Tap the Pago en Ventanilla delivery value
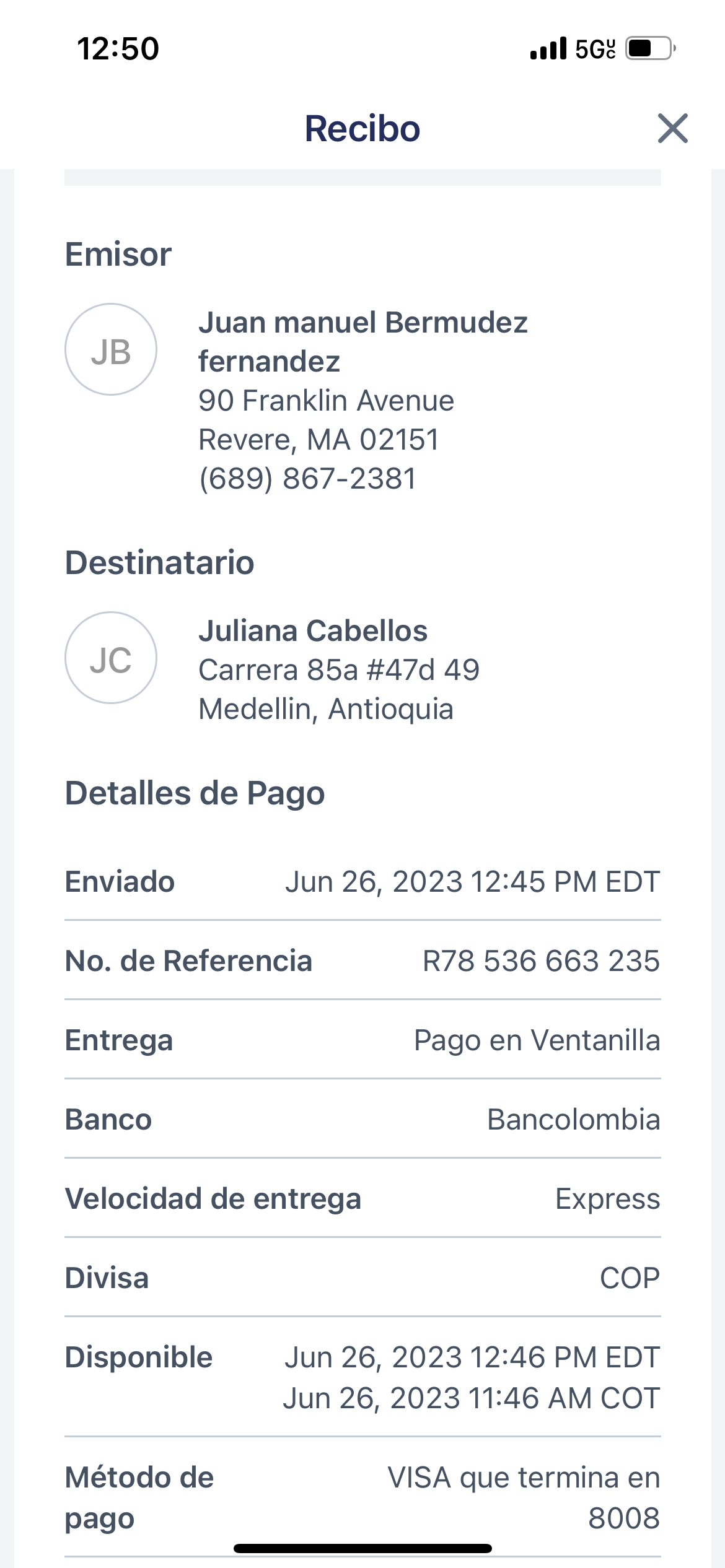Screen dimensions: 725x1568 (537, 1040)
